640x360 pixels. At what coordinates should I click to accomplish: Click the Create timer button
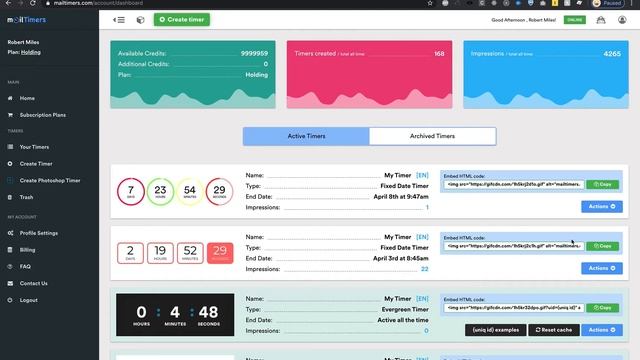(x=182, y=20)
